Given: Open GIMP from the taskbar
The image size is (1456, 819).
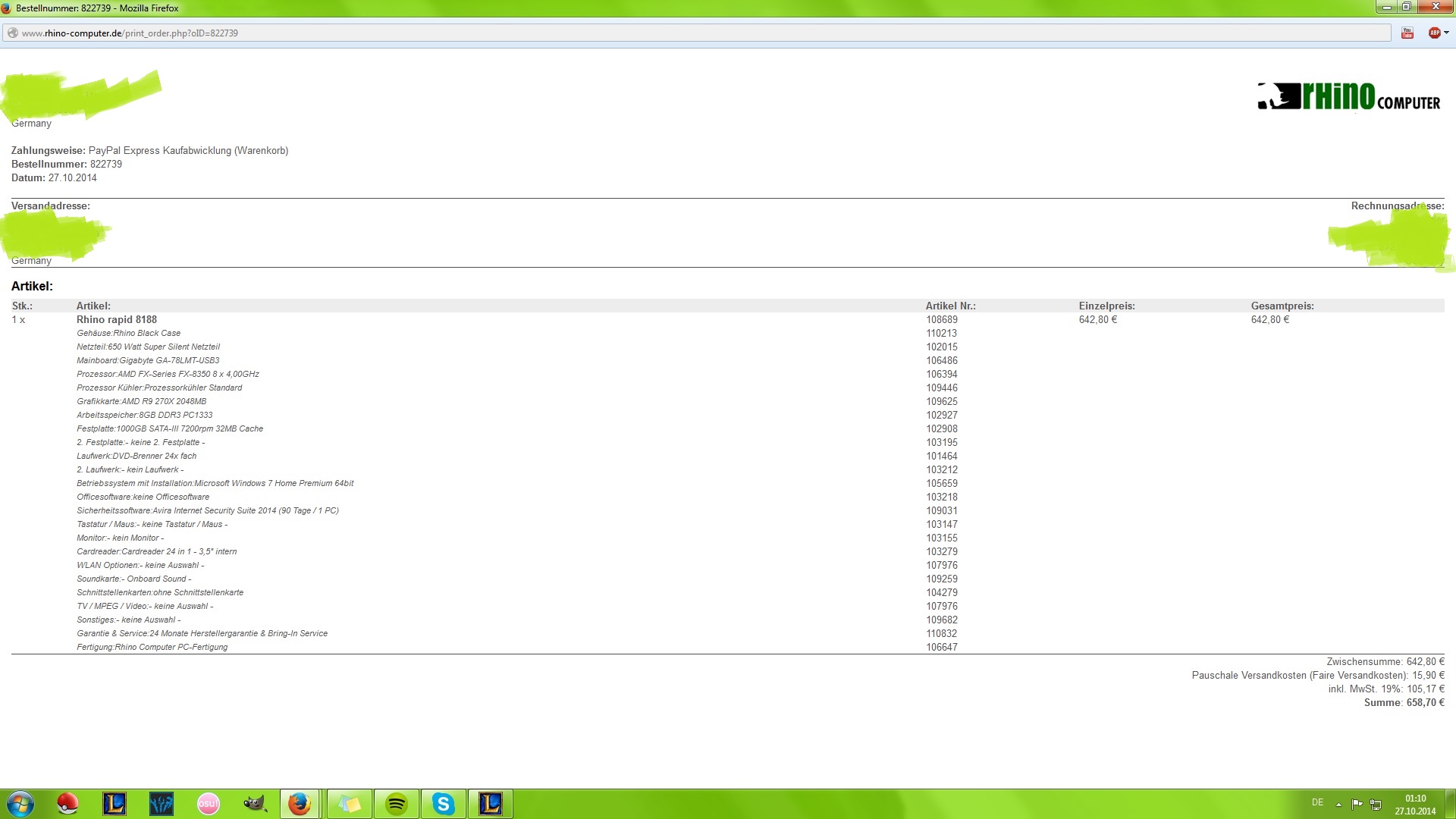Looking at the screenshot, I should point(255,804).
